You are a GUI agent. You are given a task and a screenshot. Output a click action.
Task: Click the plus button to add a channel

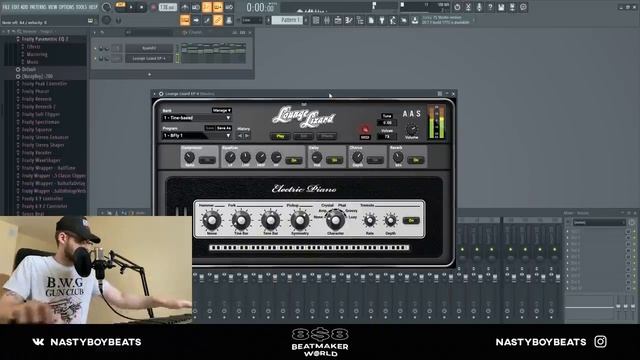point(149,74)
